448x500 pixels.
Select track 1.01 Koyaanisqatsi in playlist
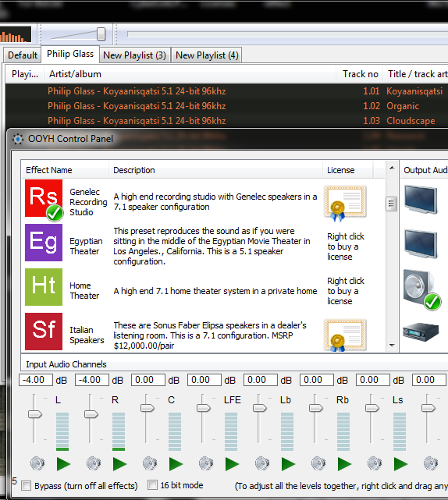tap(227, 91)
